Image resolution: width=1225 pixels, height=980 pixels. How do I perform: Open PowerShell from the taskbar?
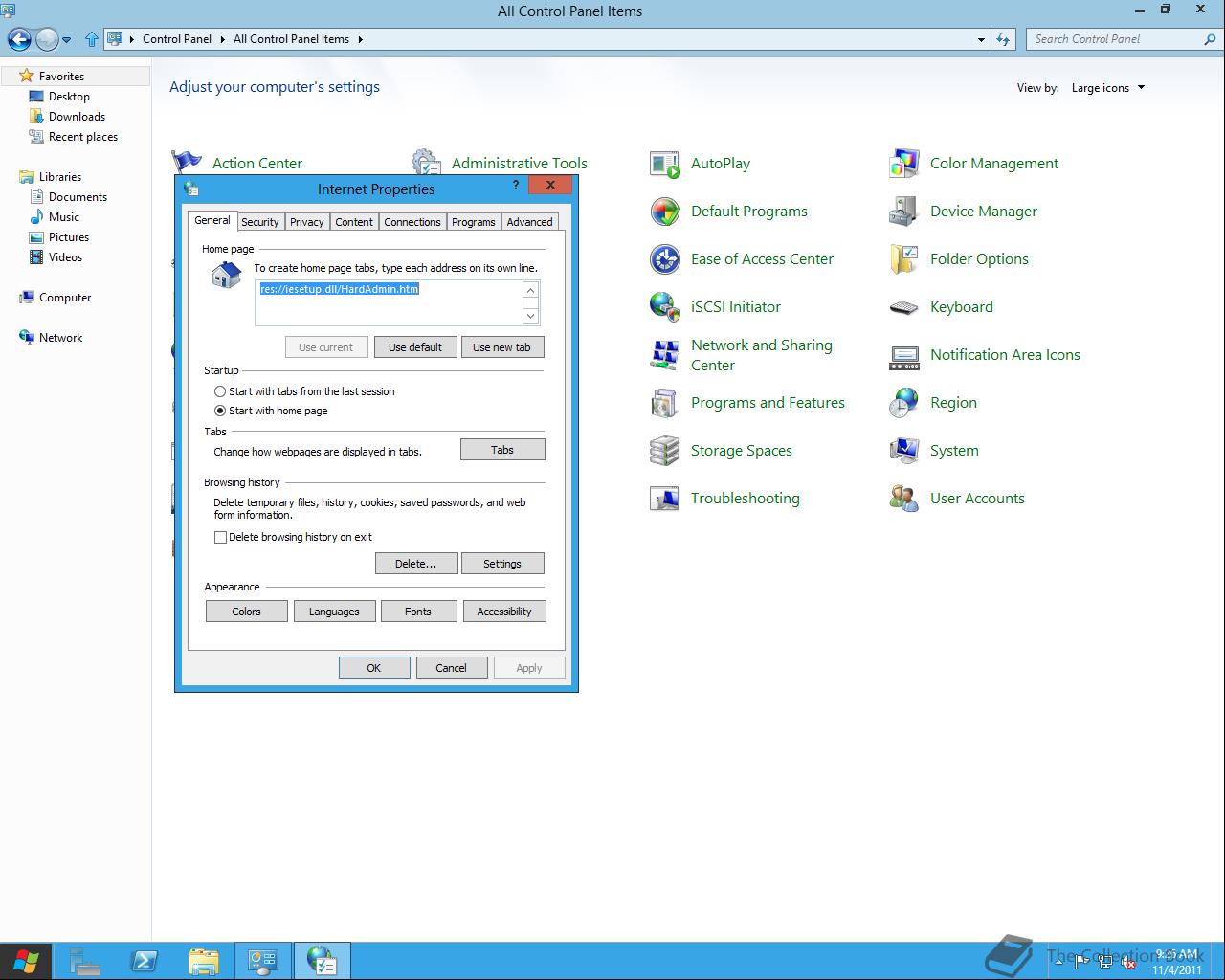pos(145,961)
